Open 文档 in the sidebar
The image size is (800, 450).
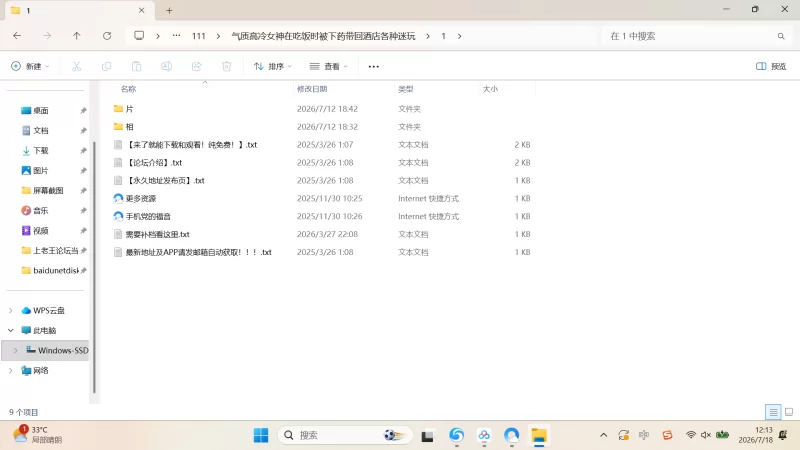41,131
